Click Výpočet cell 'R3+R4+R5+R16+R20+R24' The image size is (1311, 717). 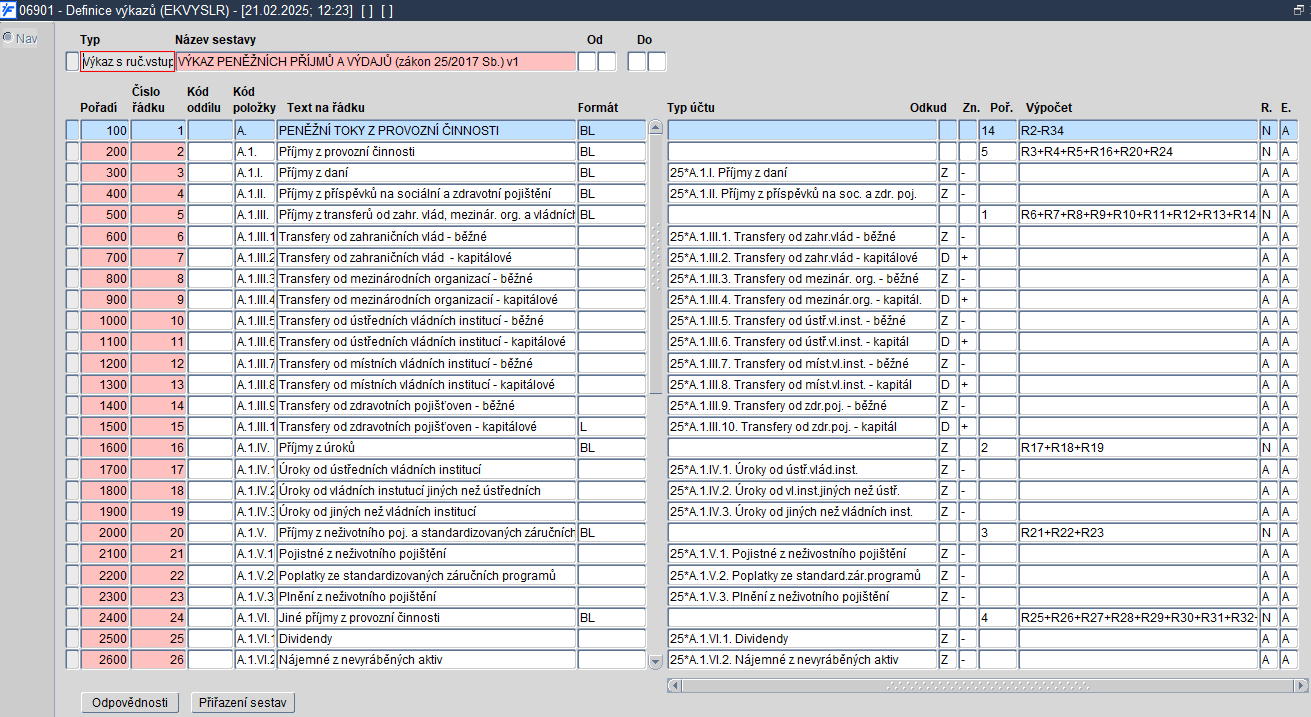click(x=1138, y=152)
